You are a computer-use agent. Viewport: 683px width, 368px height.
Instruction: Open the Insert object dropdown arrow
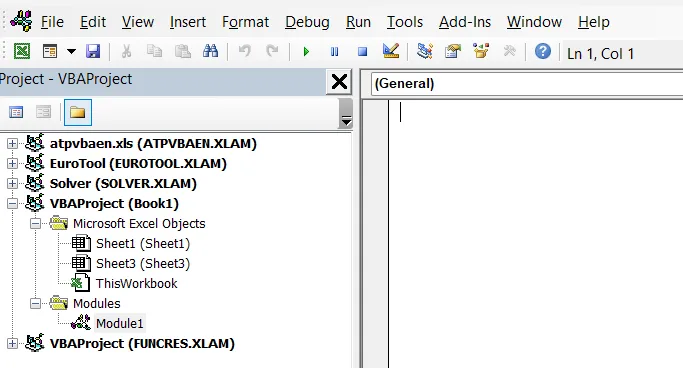point(71,51)
